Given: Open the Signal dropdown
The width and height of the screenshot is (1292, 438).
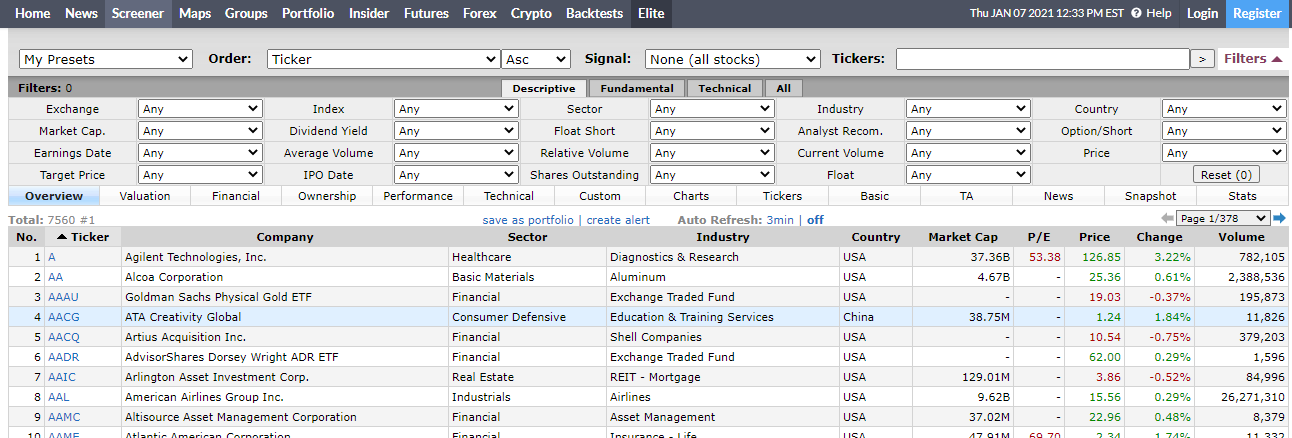Looking at the screenshot, I should pos(732,59).
